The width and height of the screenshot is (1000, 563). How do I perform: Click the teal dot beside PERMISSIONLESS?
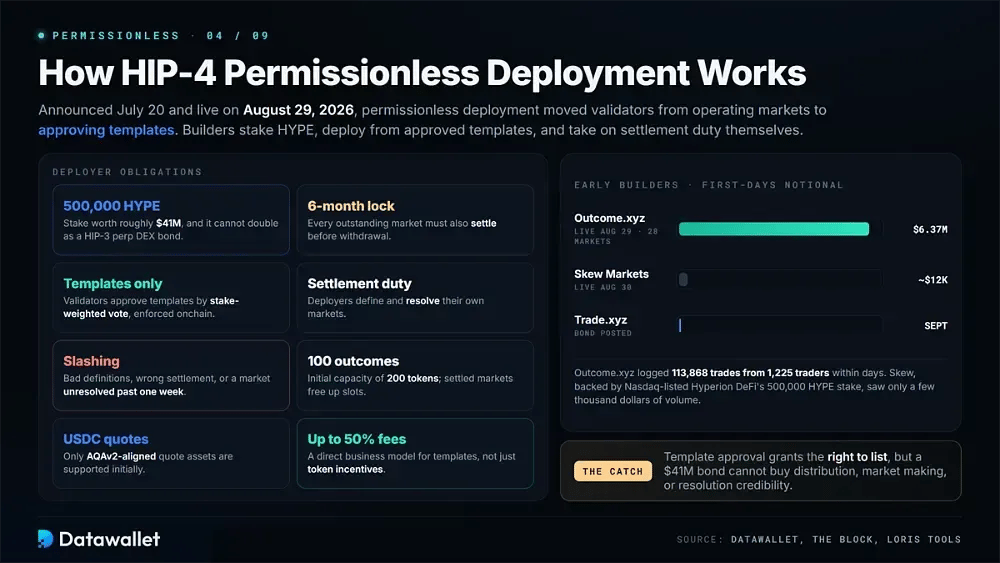(x=41, y=36)
